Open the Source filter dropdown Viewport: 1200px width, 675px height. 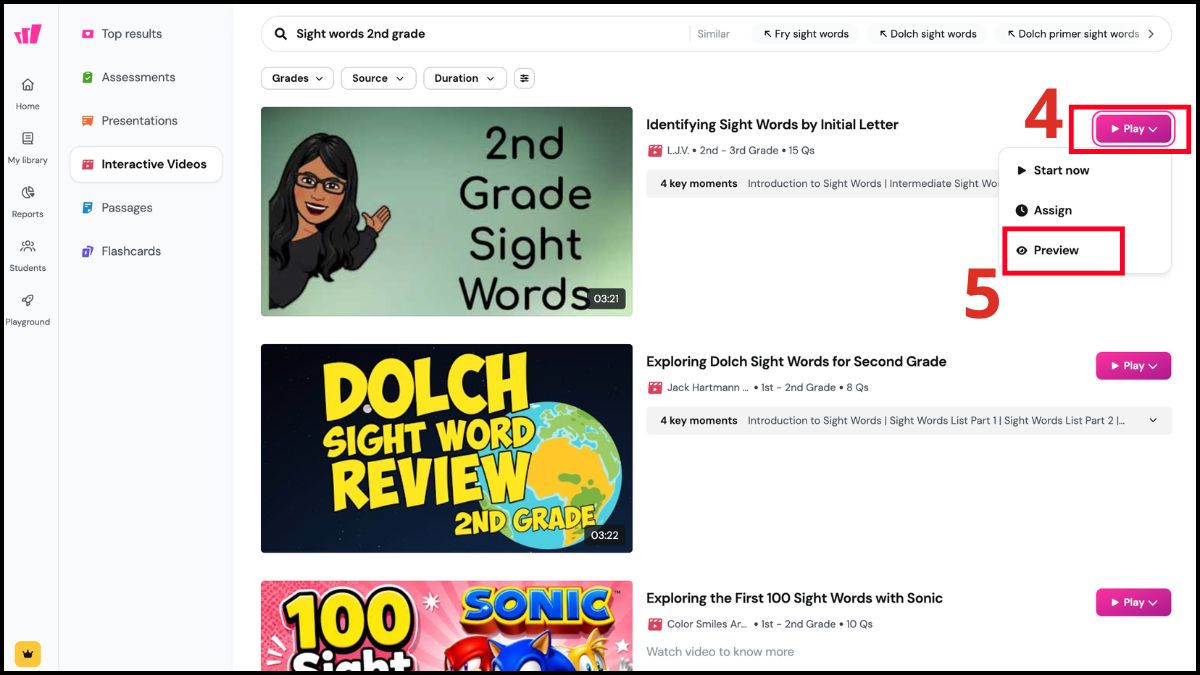[x=378, y=78]
